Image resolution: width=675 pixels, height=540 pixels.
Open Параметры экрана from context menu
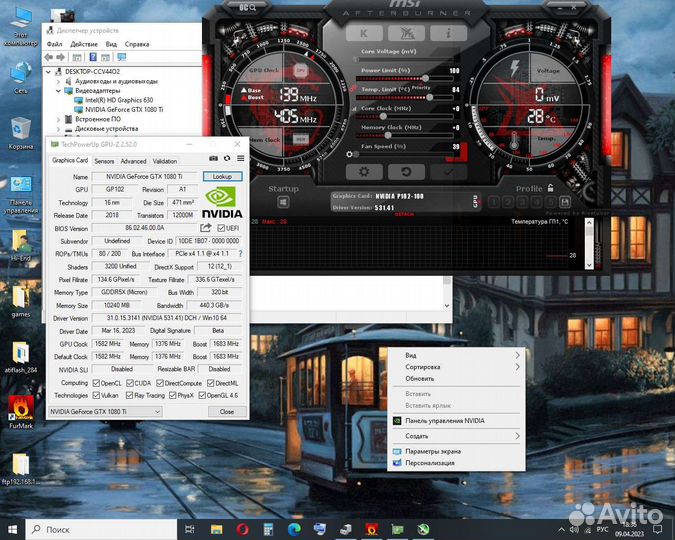456,451
